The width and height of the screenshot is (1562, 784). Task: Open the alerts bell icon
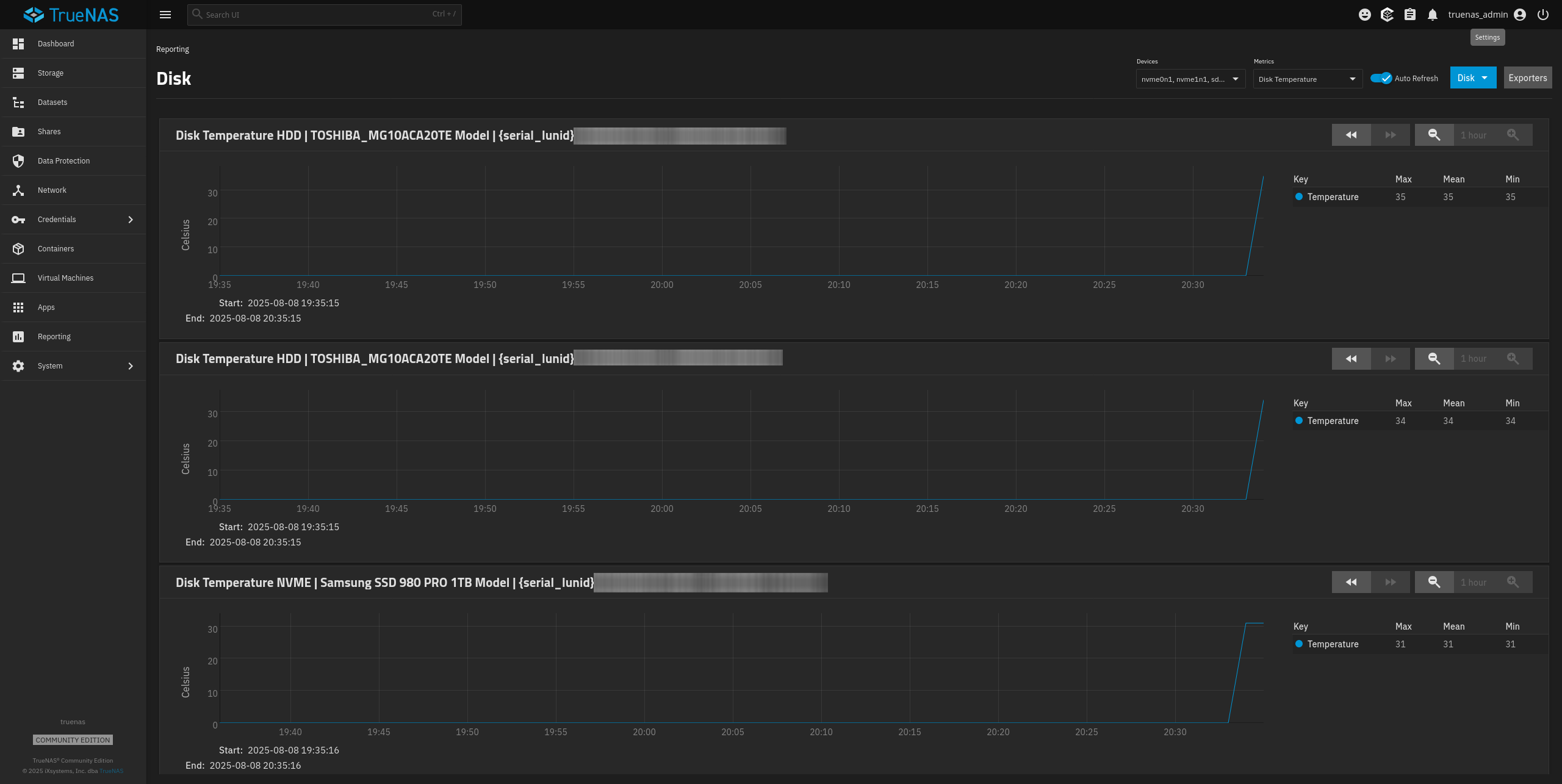click(1433, 15)
